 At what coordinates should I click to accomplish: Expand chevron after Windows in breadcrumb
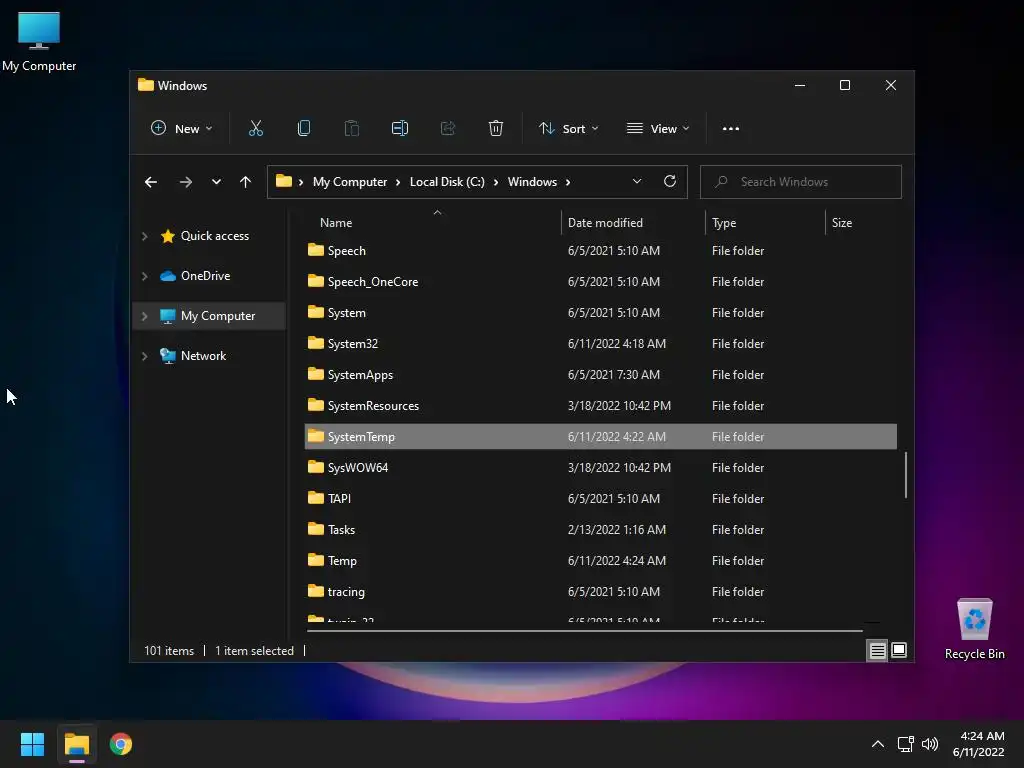(568, 182)
